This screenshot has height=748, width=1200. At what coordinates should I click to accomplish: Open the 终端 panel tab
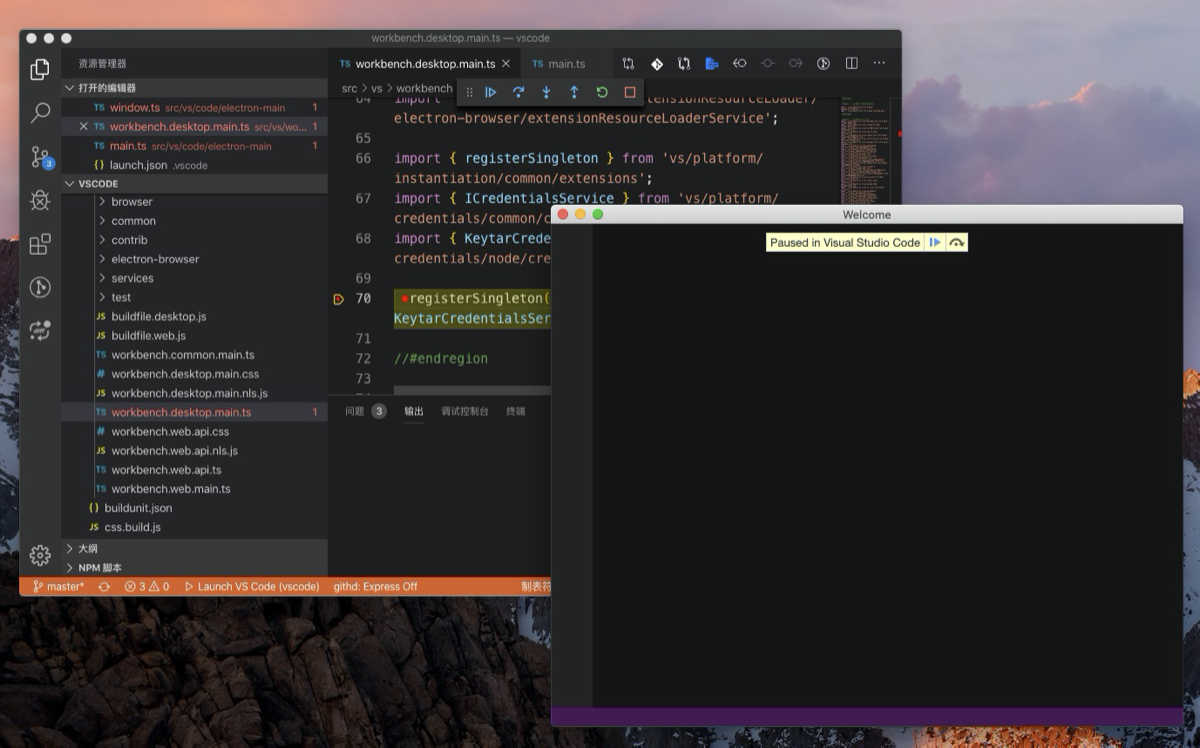(x=514, y=411)
